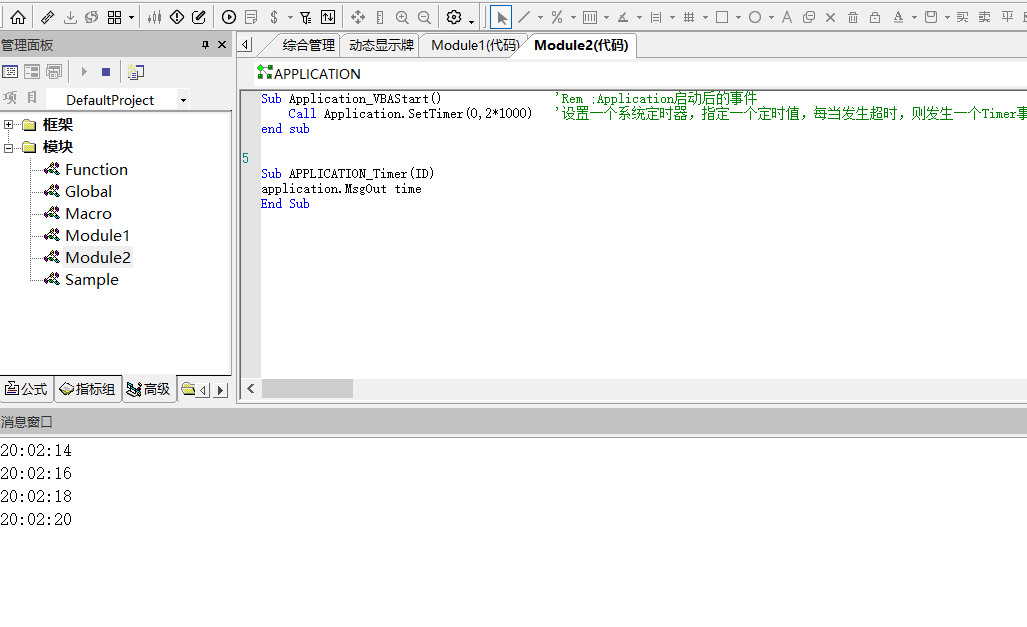Select the rectangle drawing tool
Viewport: 1027px width, 627px height.
pos(722,17)
